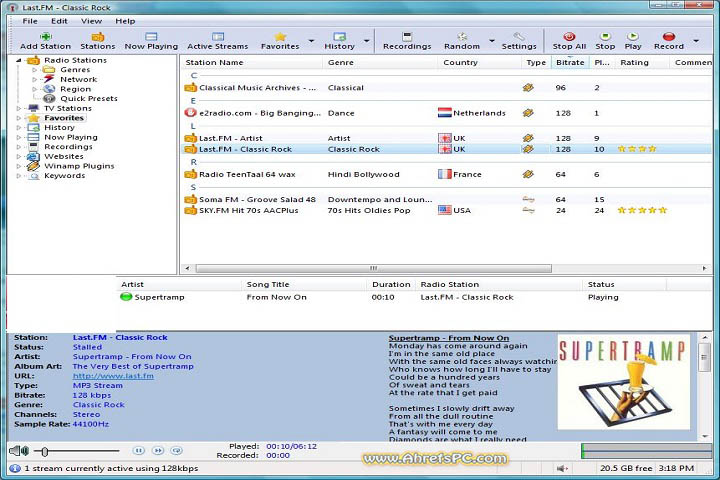Pick a Random station from toolbar
This screenshot has height=480, width=720.
(462, 40)
